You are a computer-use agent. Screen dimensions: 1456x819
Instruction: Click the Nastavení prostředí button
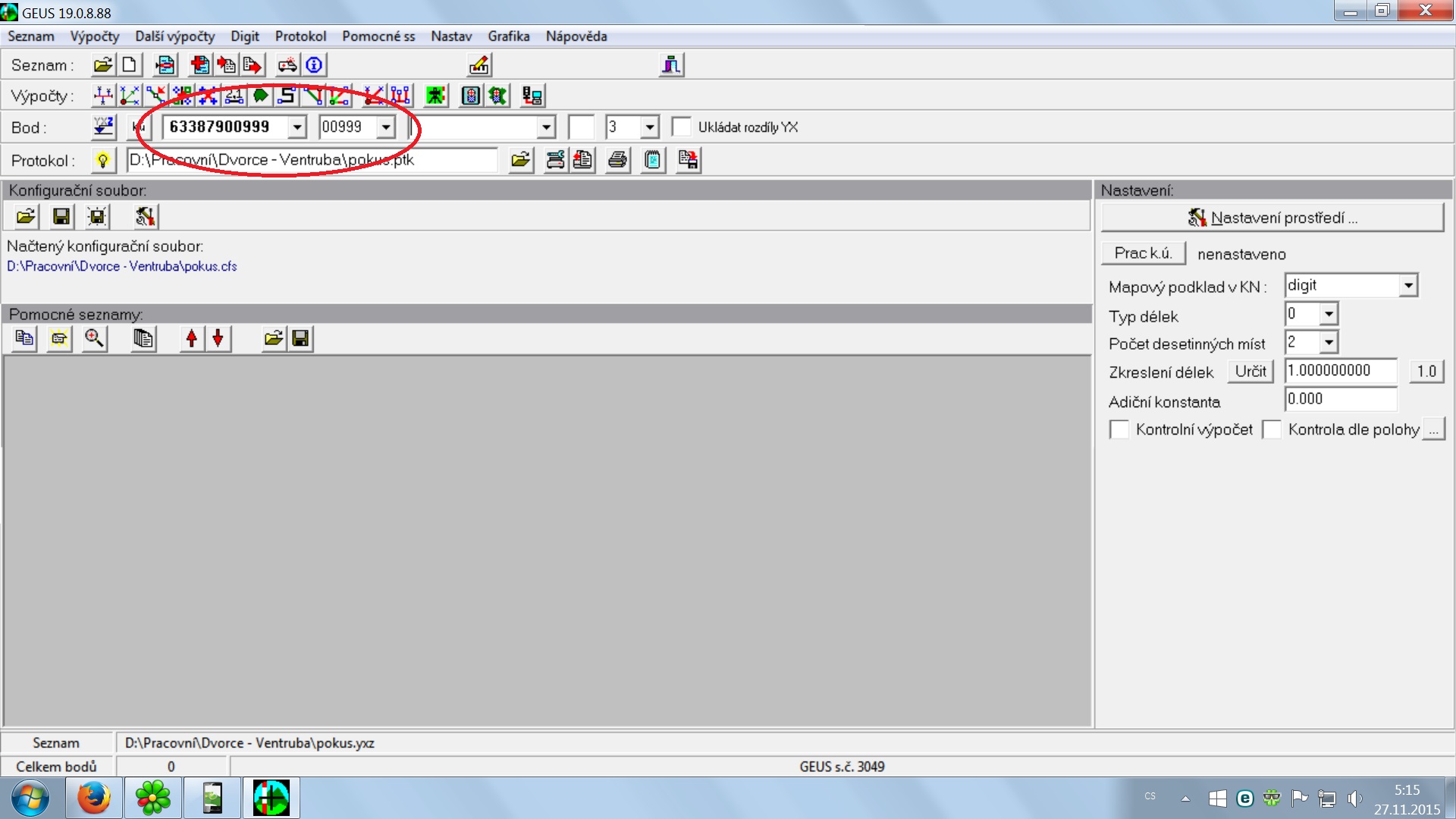point(1272,218)
